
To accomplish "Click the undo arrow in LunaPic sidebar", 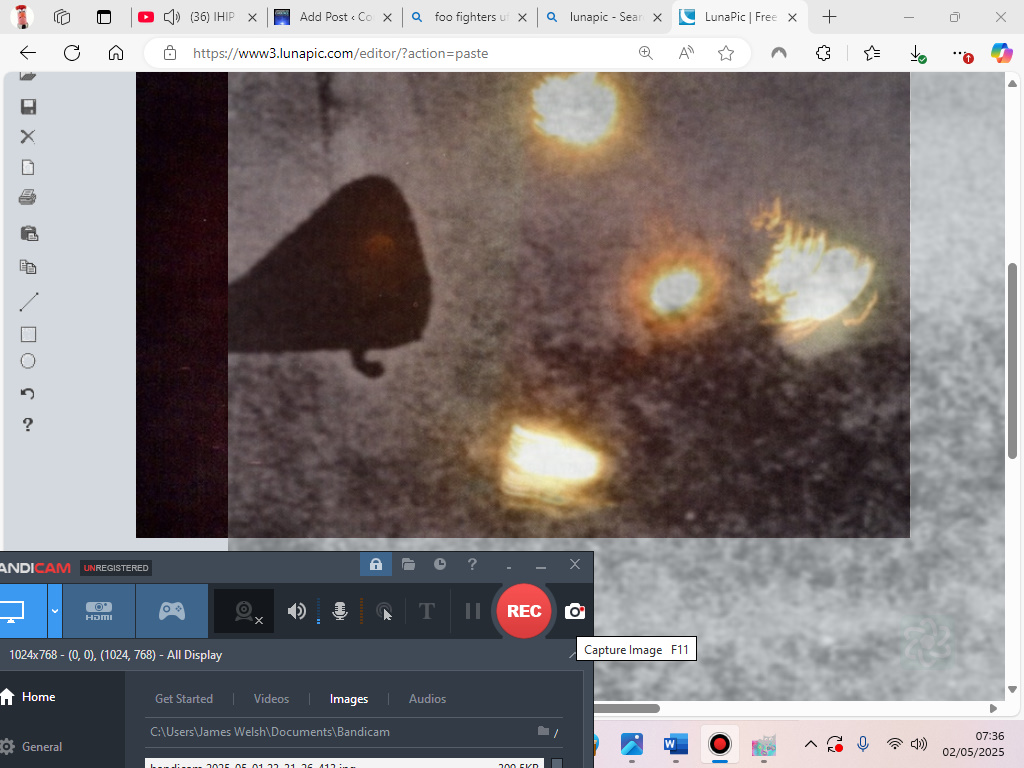I will [x=28, y=394].
